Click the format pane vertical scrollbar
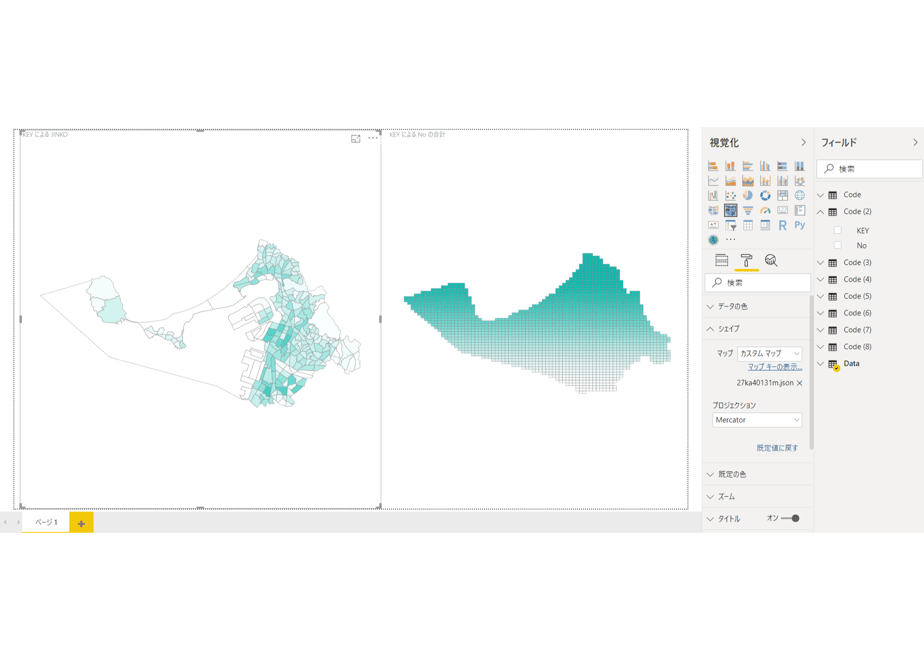The image size is (924, 660). coord(811,371)
